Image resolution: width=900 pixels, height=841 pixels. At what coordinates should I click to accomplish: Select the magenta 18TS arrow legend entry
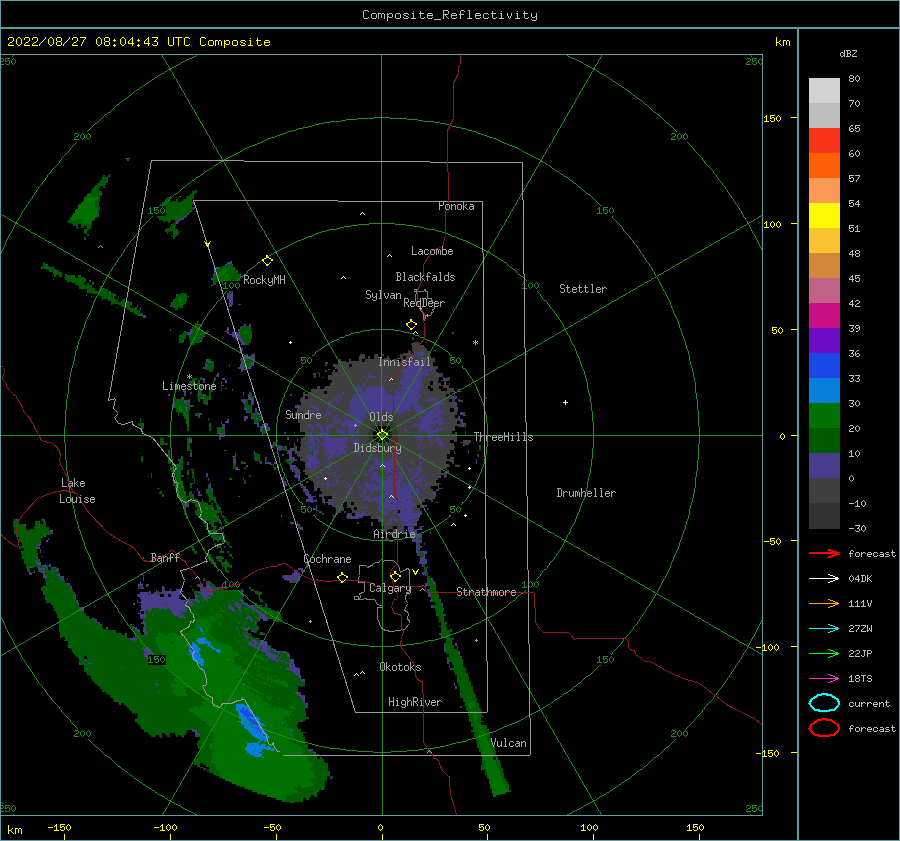click(x=824, y=679)
